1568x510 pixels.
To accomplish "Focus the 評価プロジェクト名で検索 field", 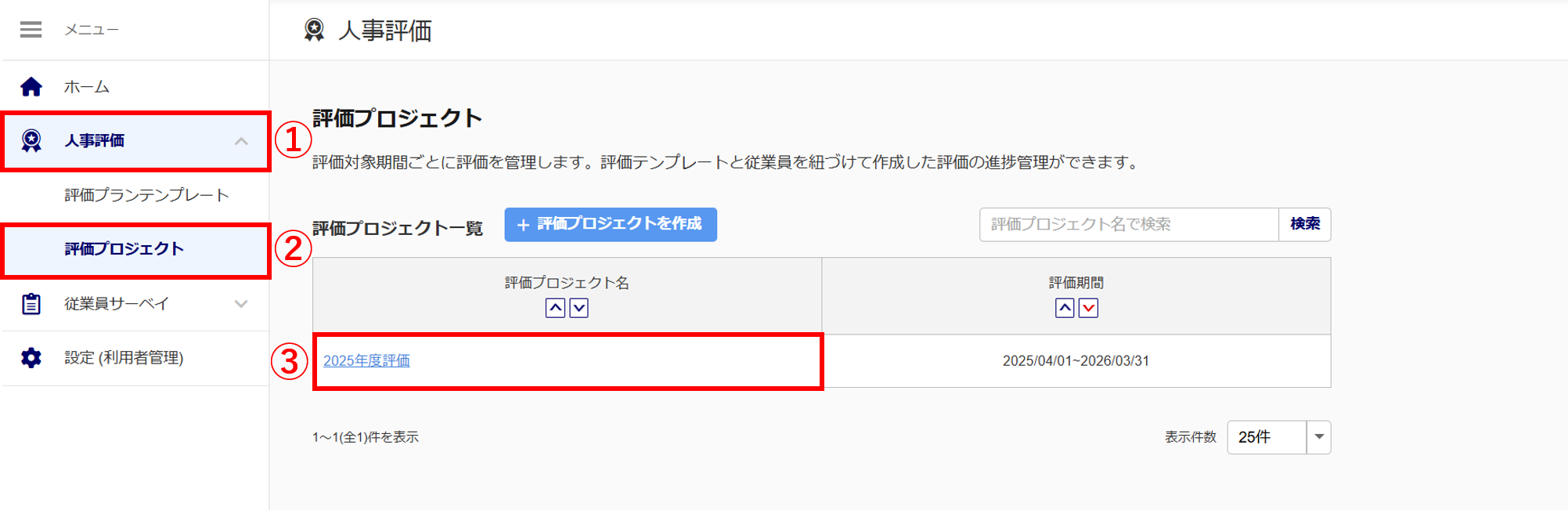I will [1129, 224].
